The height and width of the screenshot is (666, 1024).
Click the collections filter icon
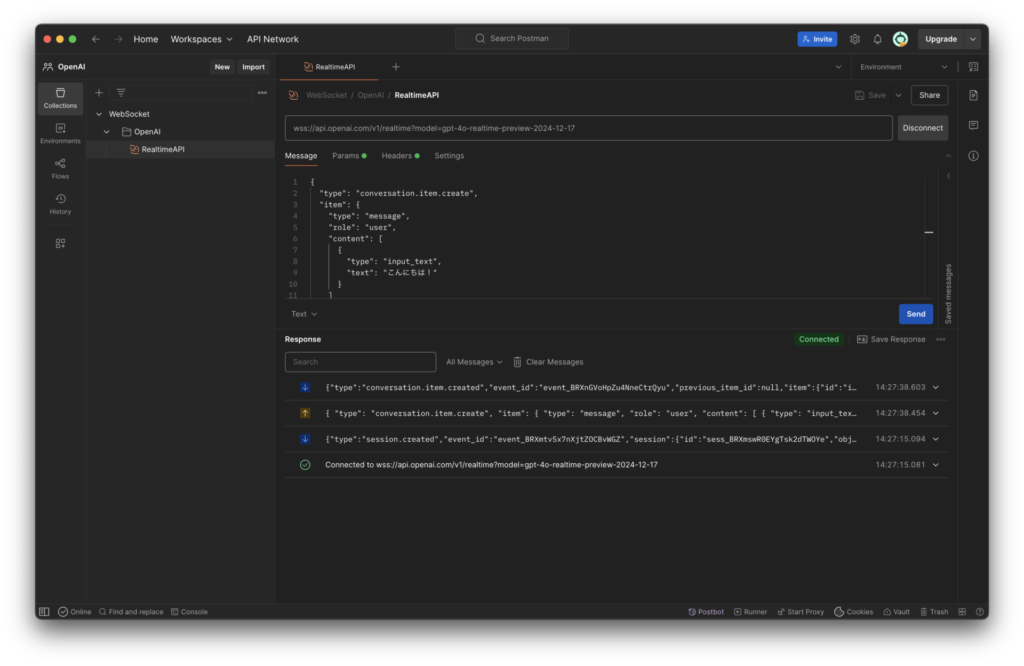click(x=121, y=93)
